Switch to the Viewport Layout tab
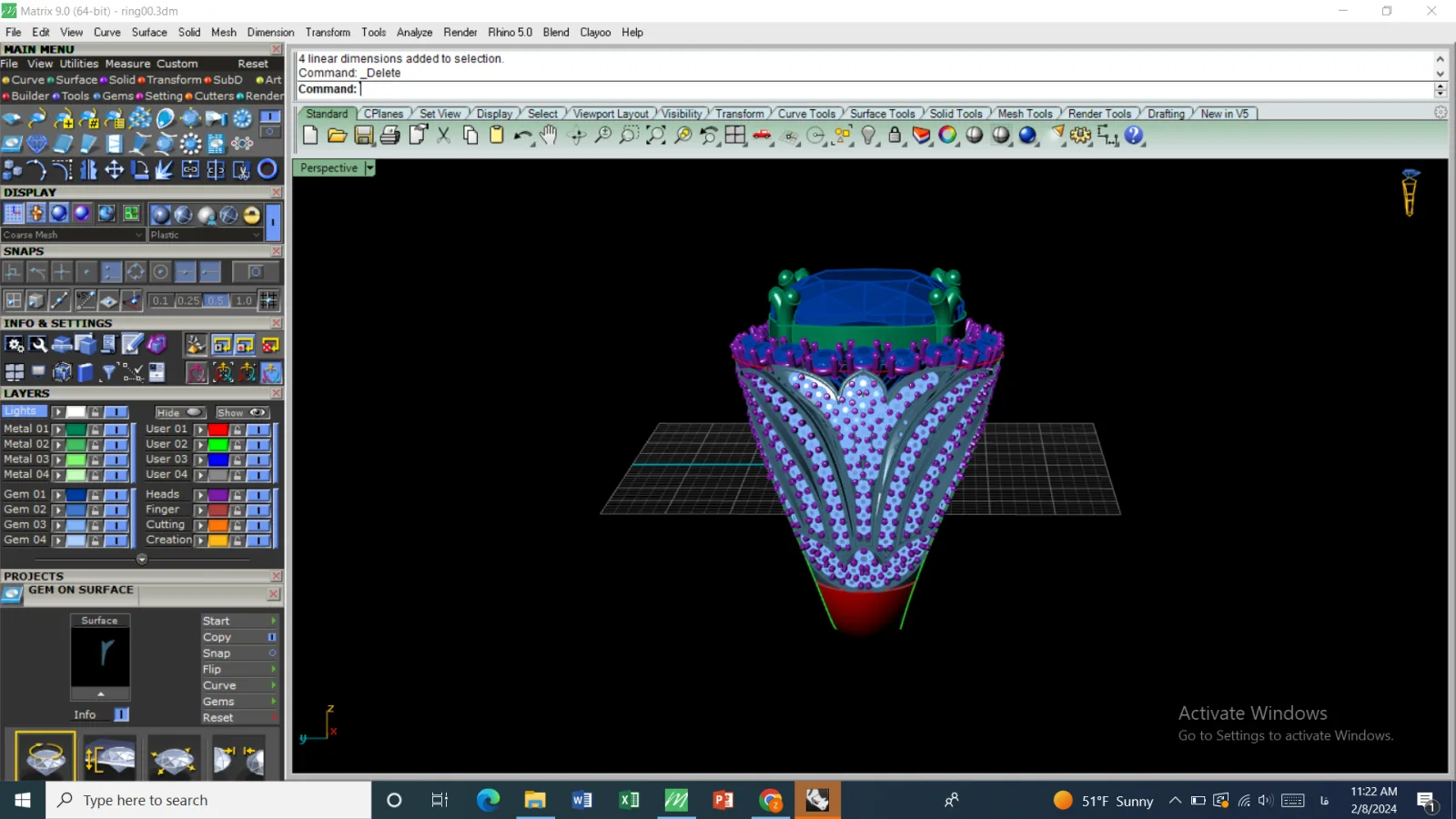1456x819 pixels. click(611, 114)
